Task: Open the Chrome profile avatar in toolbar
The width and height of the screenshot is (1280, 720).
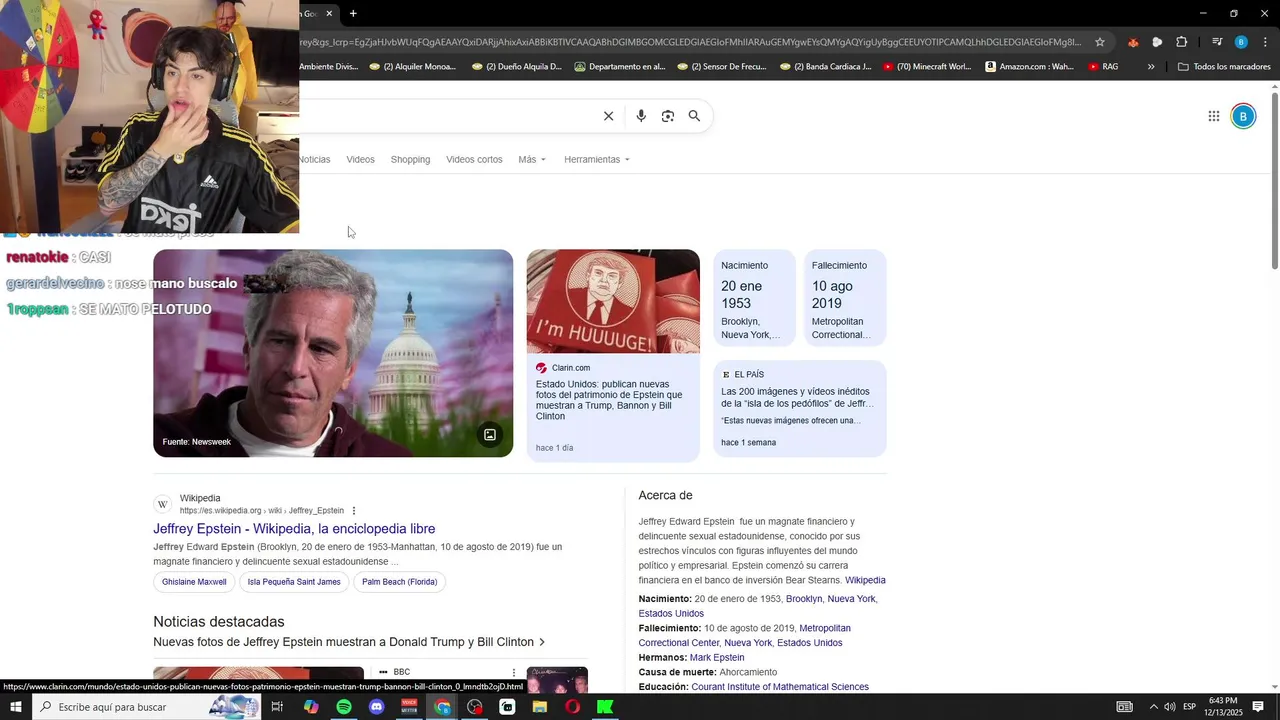Action: point(1241,42)
